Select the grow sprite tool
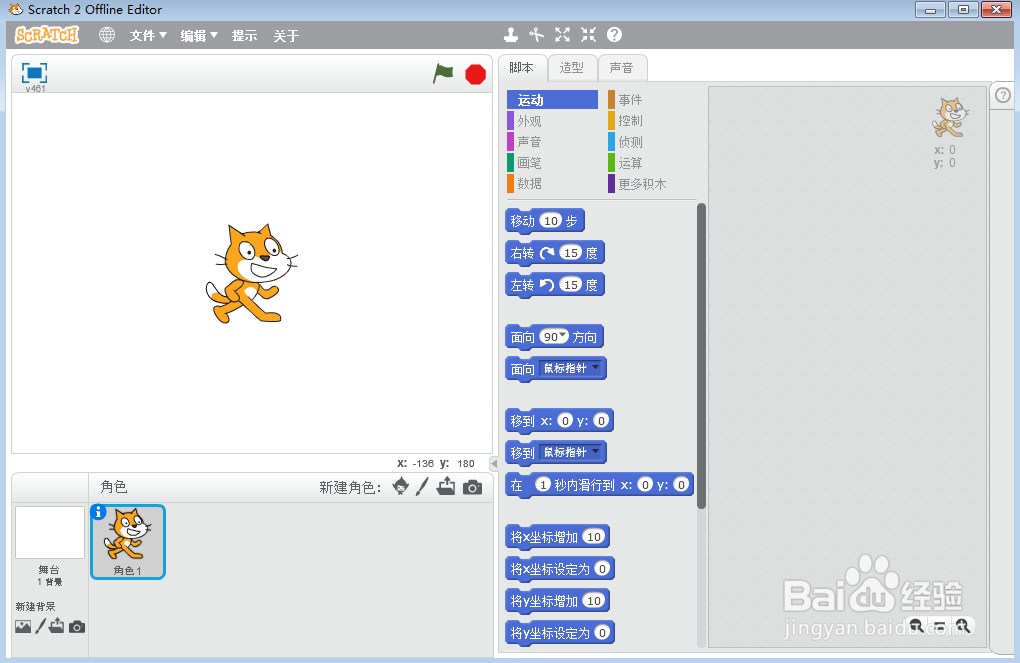1020x663 pixels. pos(562,33)
